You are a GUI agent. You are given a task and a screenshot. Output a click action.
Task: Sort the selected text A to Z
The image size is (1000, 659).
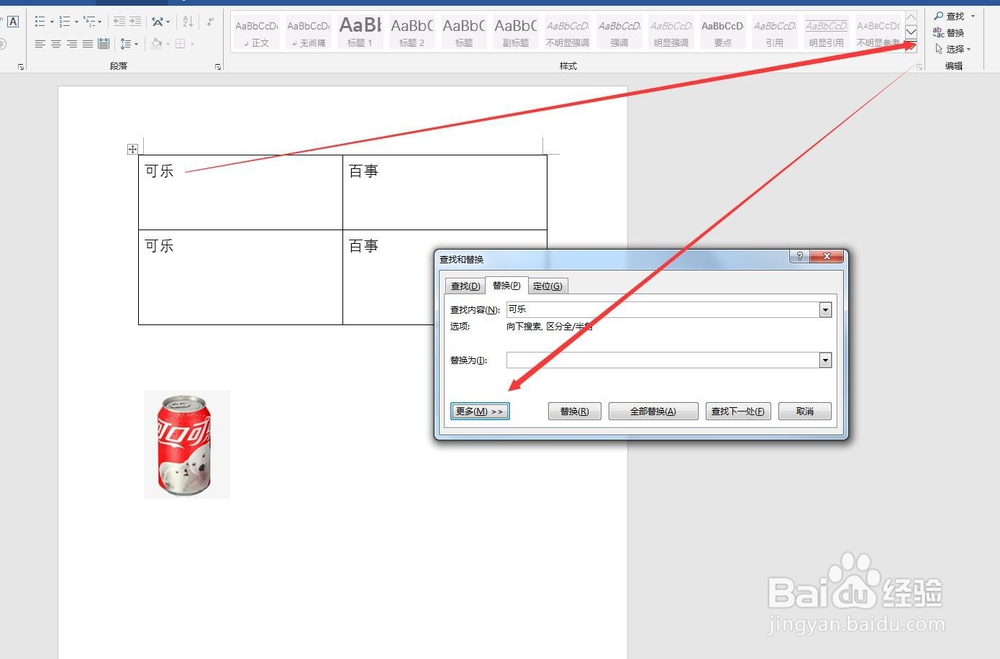coord(188,22)
